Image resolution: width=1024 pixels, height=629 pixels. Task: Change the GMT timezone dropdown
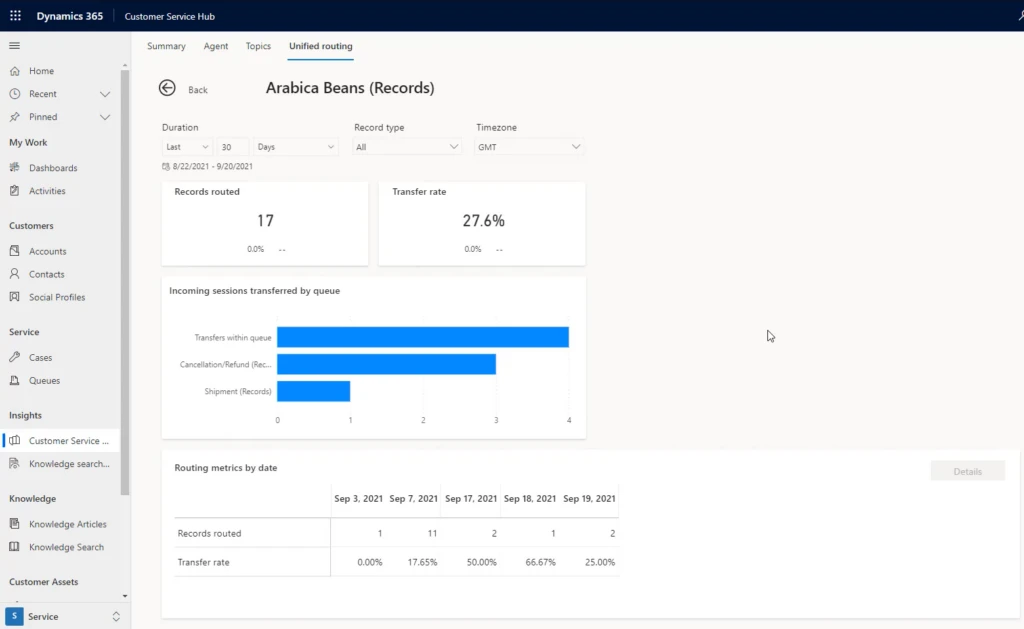529,147
